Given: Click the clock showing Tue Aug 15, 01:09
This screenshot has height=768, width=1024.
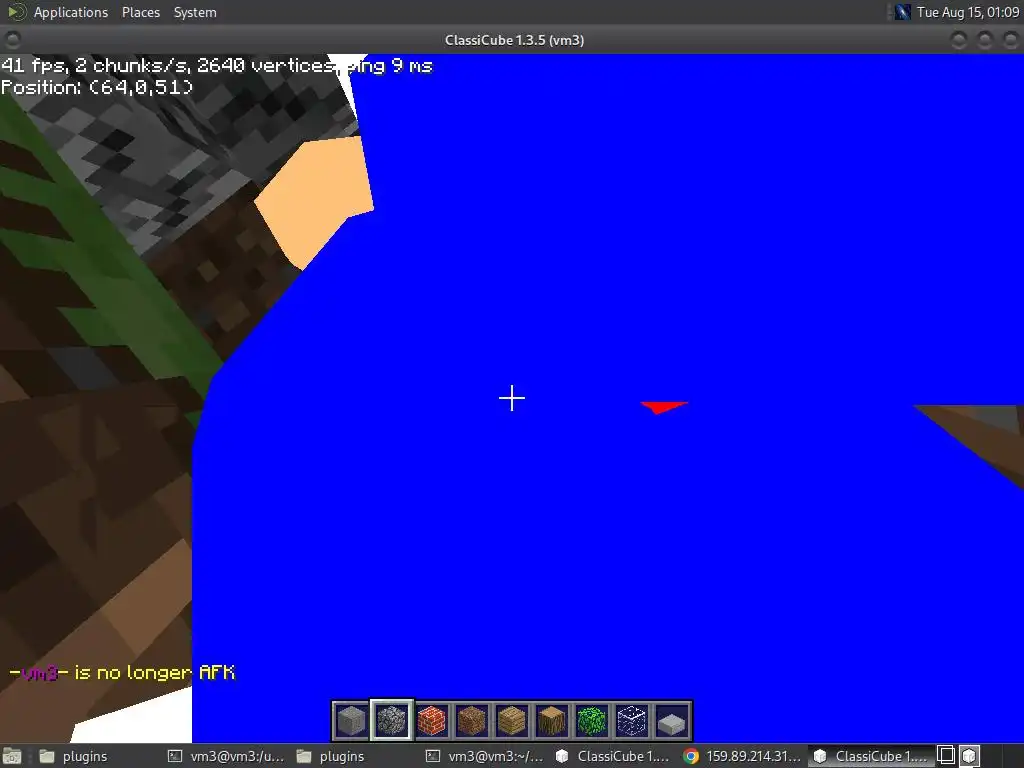Looking at the screenshot, I should point(967,12).
